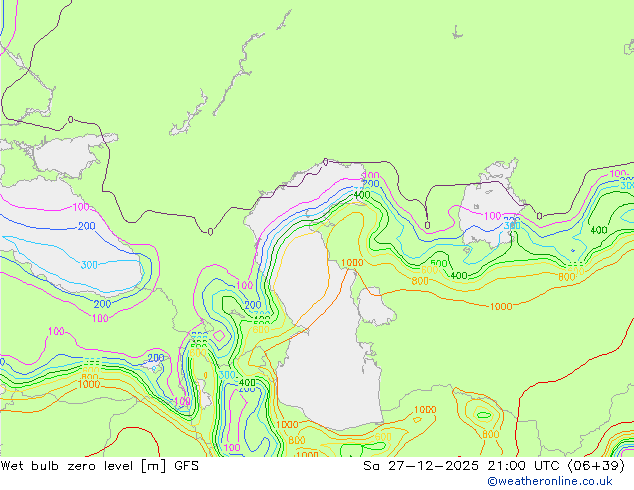Click the 'Wet bulb zero level [m]' caption
Screen dimensions: 634x490
84,466
